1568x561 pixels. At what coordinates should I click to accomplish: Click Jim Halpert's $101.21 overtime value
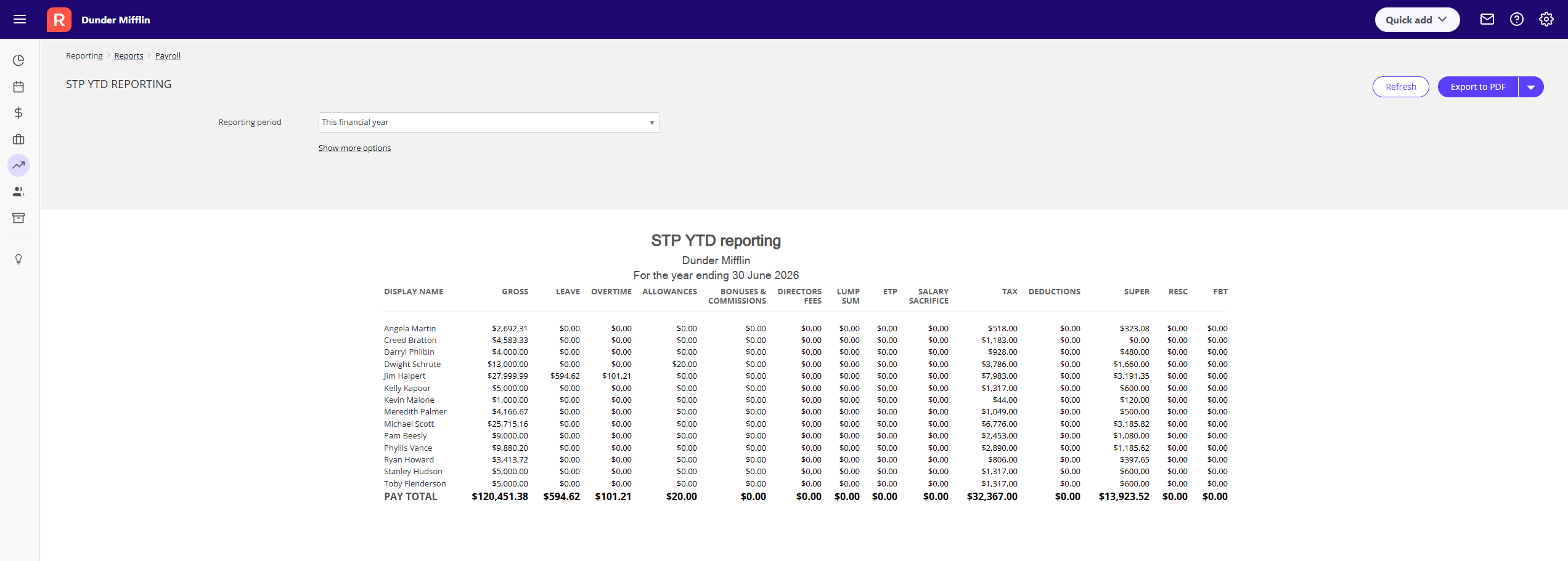(617, 376)
